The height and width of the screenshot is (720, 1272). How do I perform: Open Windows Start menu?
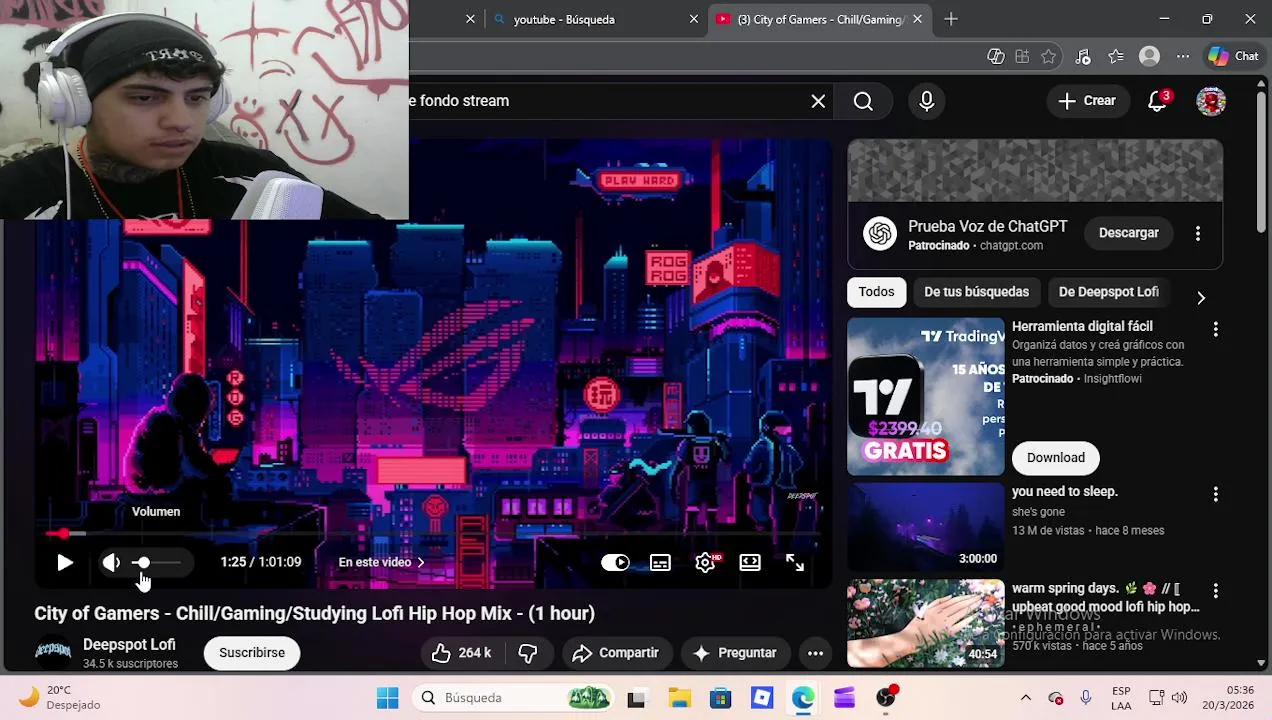388,698
